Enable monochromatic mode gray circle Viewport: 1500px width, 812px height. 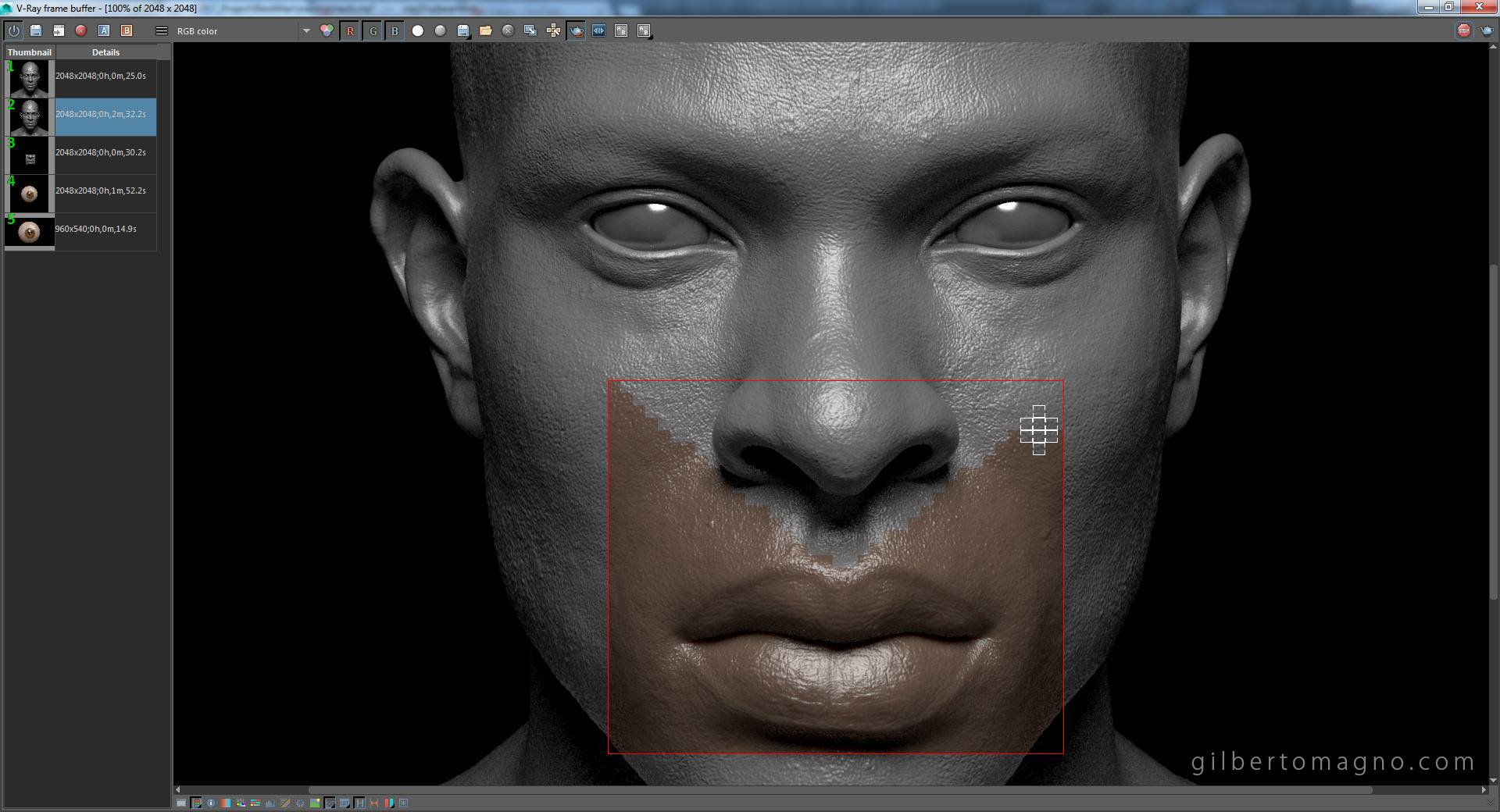(x=441, y=30)
